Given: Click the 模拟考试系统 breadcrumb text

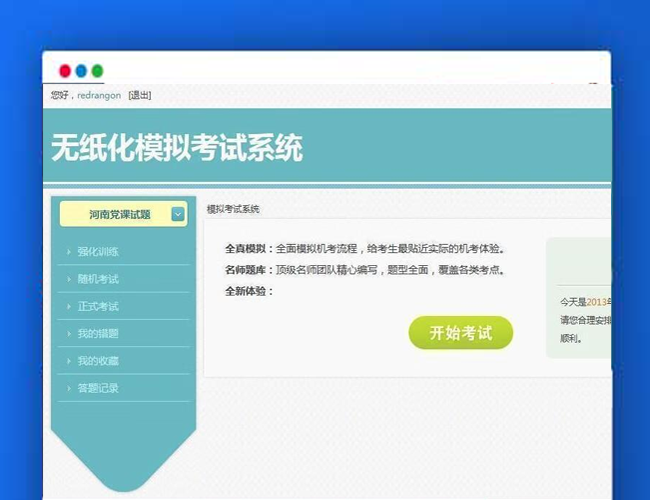Looking at the screenshot, I should 233,209.
